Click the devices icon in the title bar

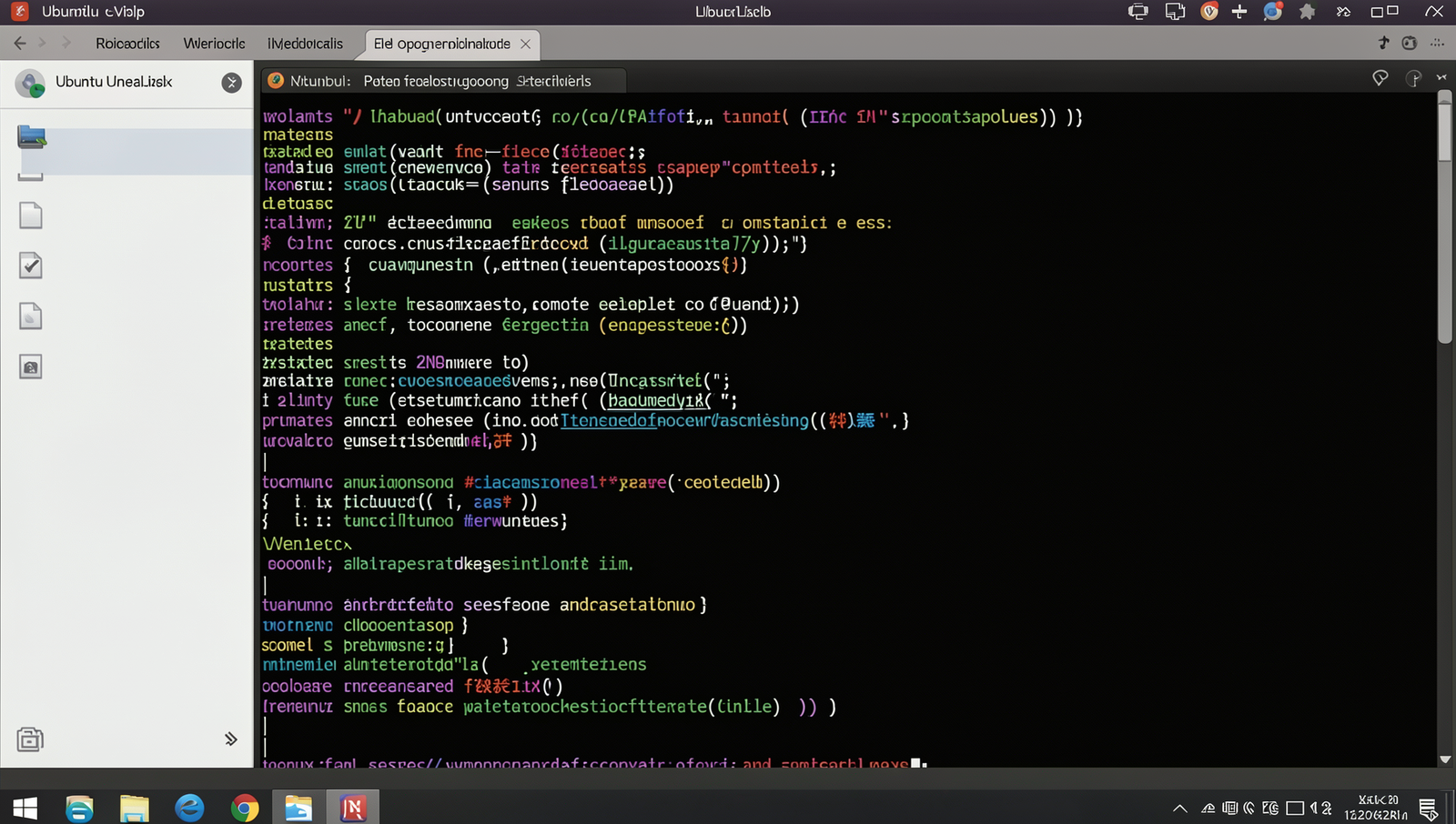1175,12
